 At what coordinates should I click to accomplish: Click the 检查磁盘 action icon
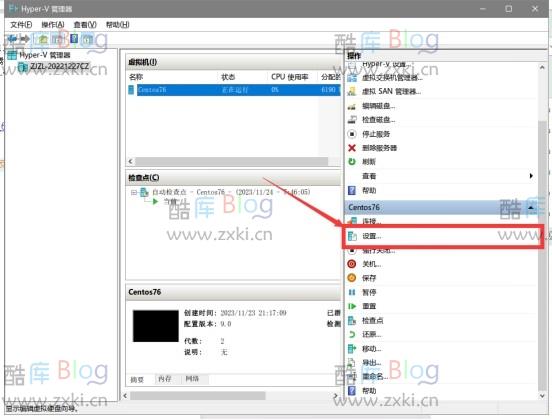[352, 120]
